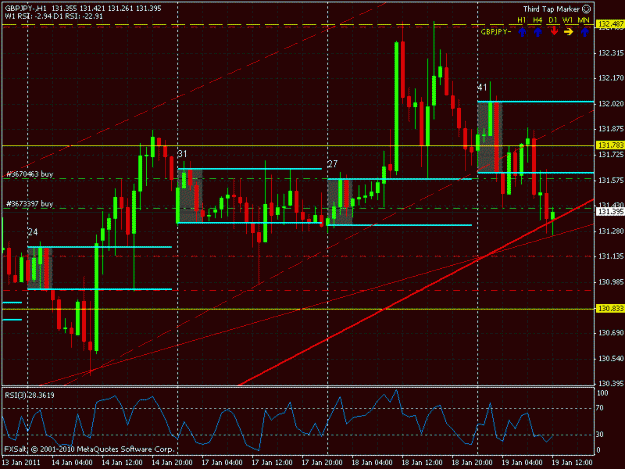Click the 130.985 price scale value

611,282
